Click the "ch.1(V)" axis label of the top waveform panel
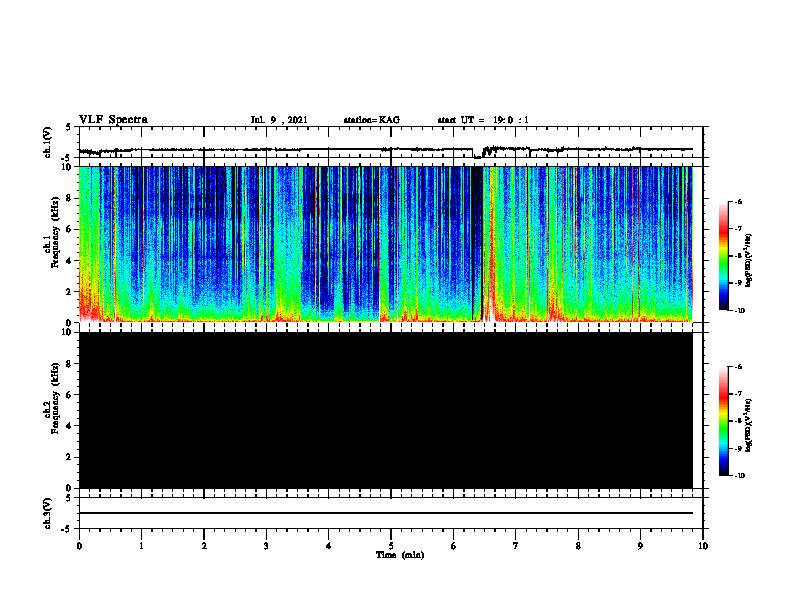 [47, 142]
